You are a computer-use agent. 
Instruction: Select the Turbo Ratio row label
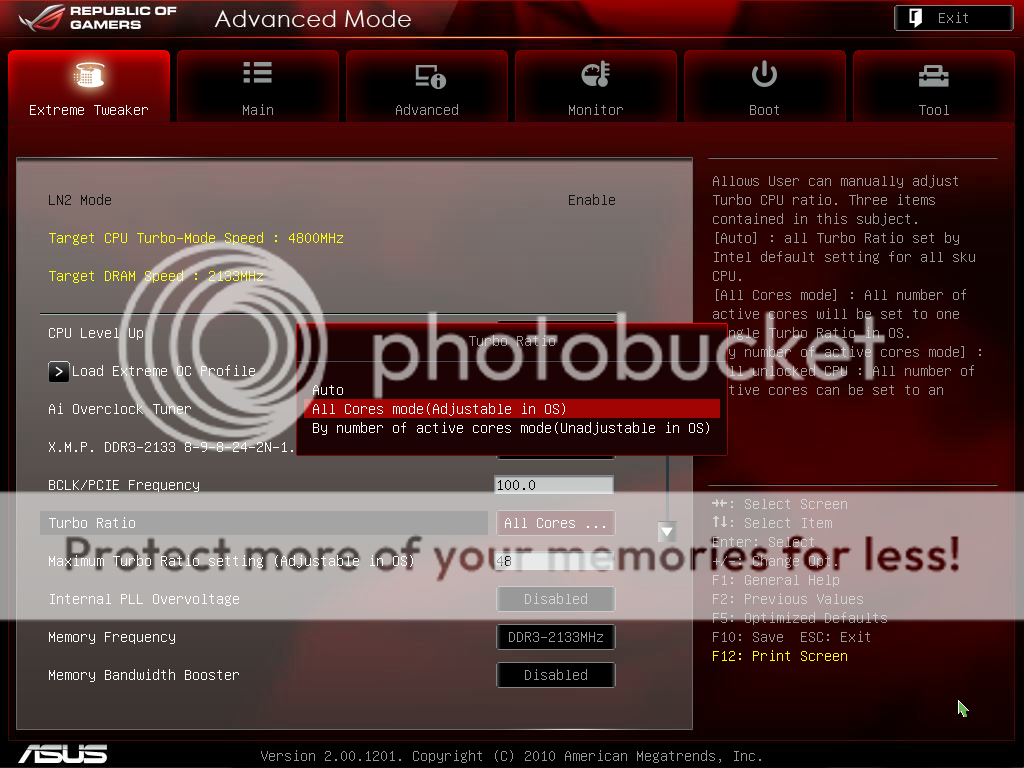(x=92, y=523)
